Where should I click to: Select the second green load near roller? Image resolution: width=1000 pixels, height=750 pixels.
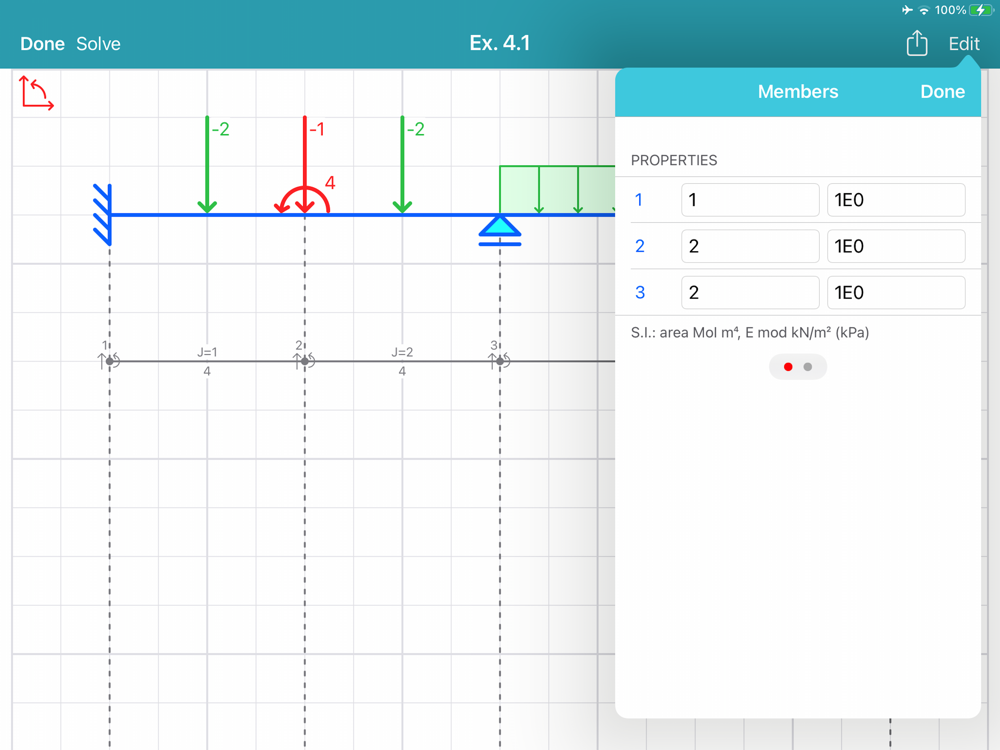coord(402,165)
